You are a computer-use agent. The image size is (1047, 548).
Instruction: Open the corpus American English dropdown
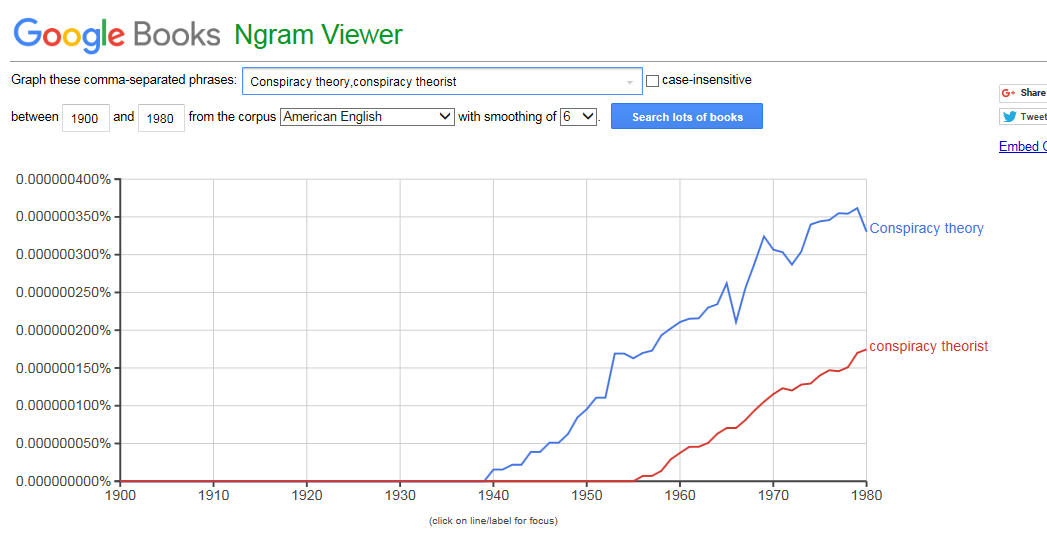pyautogui.click(x=367, y=117)
